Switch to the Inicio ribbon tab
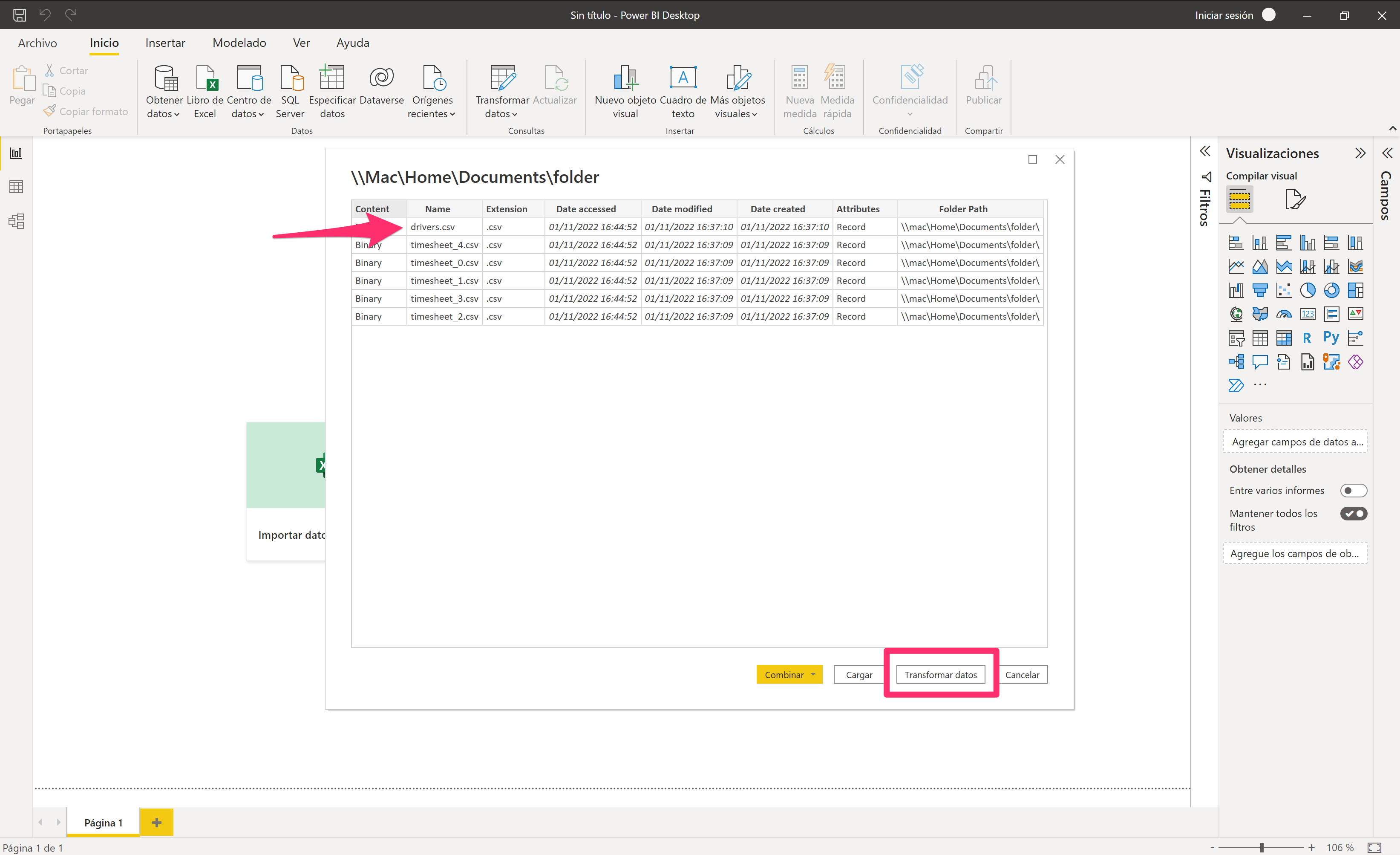1400x855 pixels. [x=104, y=43]
